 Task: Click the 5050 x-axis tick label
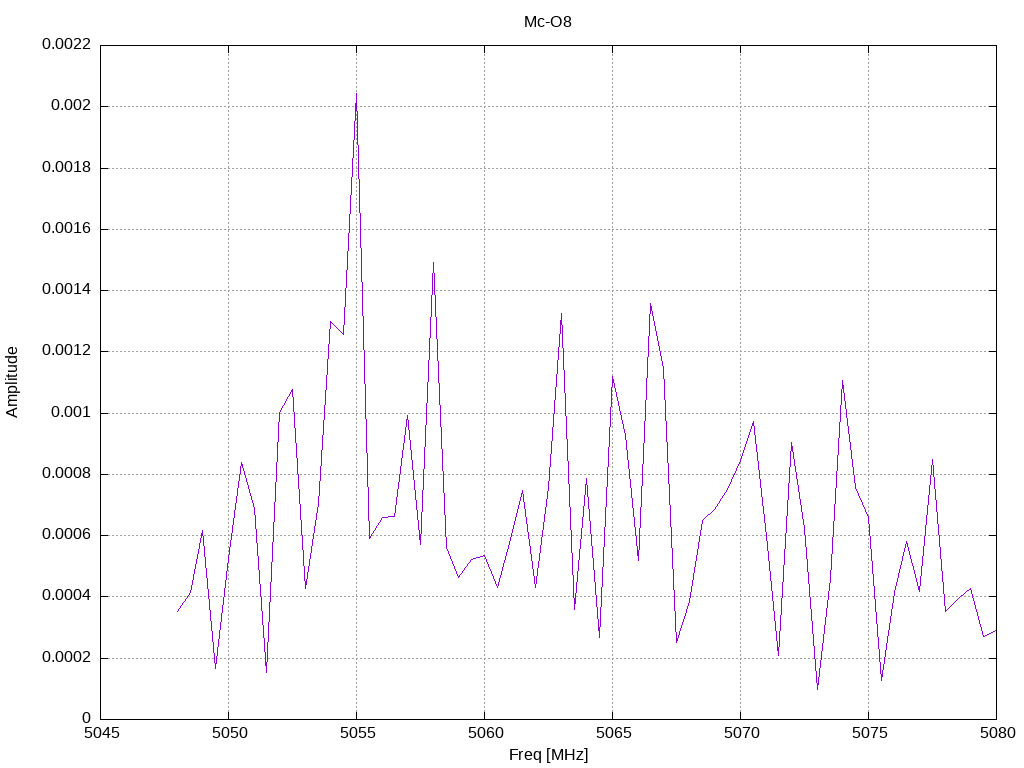tap(229, 733)
